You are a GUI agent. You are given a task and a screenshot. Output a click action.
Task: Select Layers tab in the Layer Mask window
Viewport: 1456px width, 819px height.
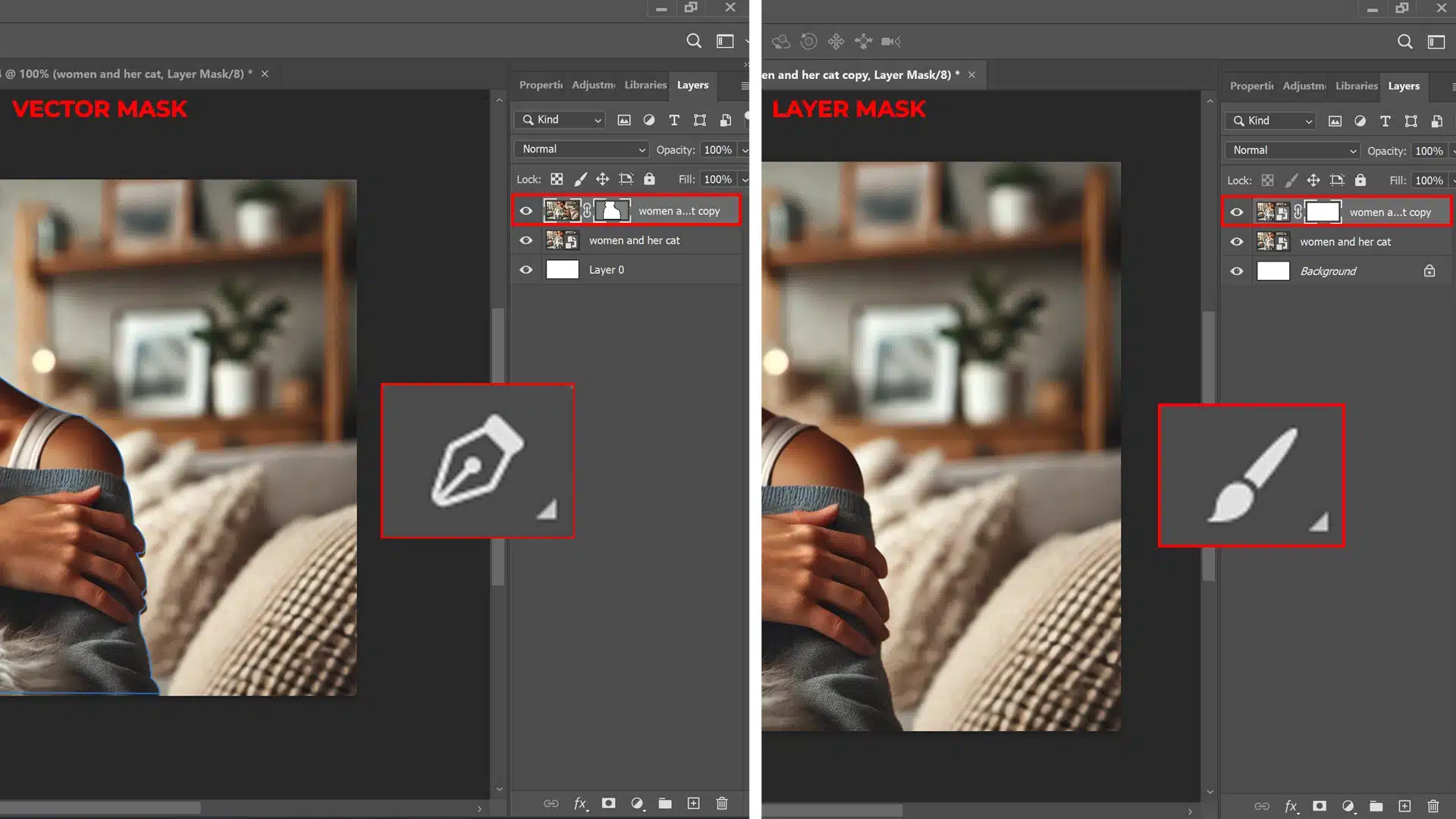pyautogui.click(x=1404, y=86)
